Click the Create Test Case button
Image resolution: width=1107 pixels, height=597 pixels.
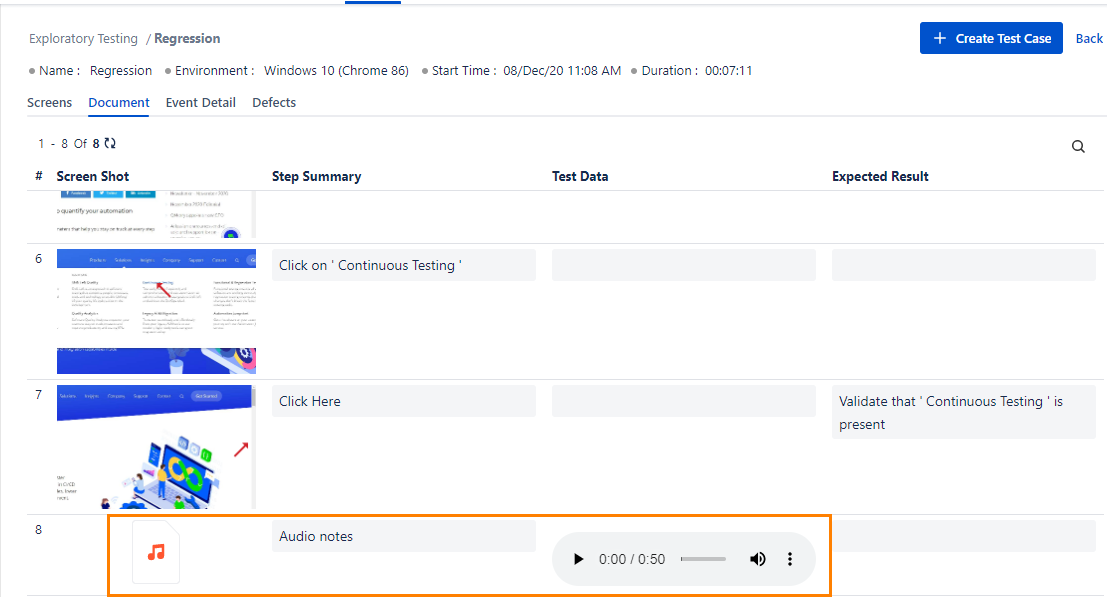pyautogui.click(x=991, y=38)
